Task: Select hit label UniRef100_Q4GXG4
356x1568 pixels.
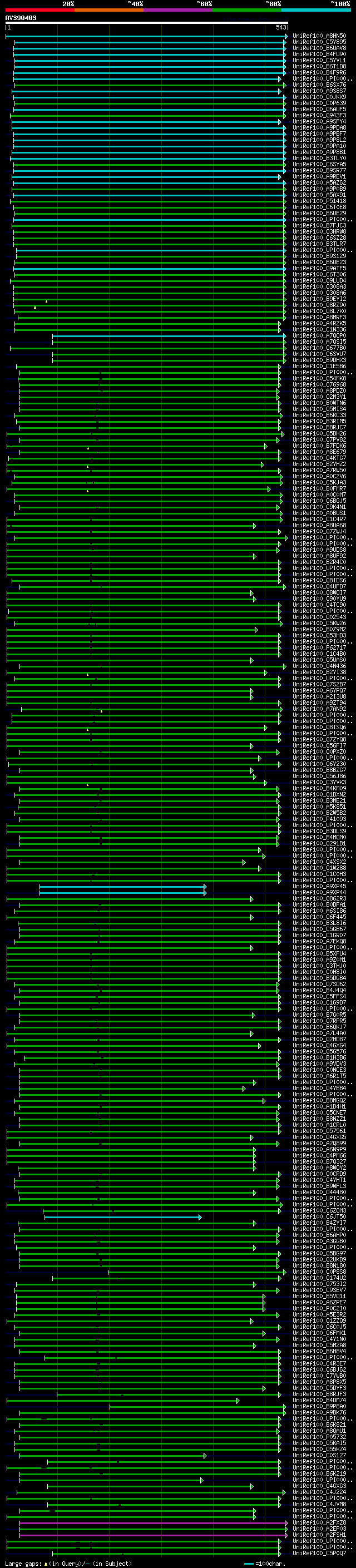Action: point(319,1046)
